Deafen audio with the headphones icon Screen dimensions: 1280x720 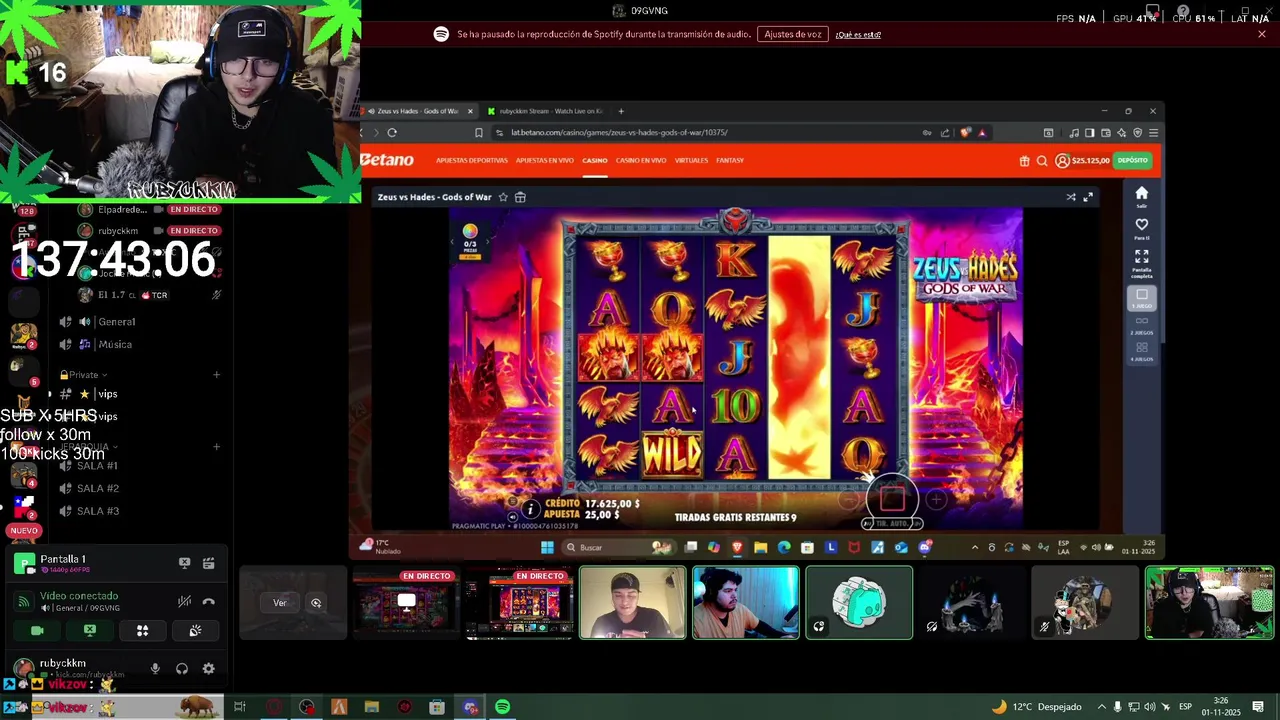point(182,668)
